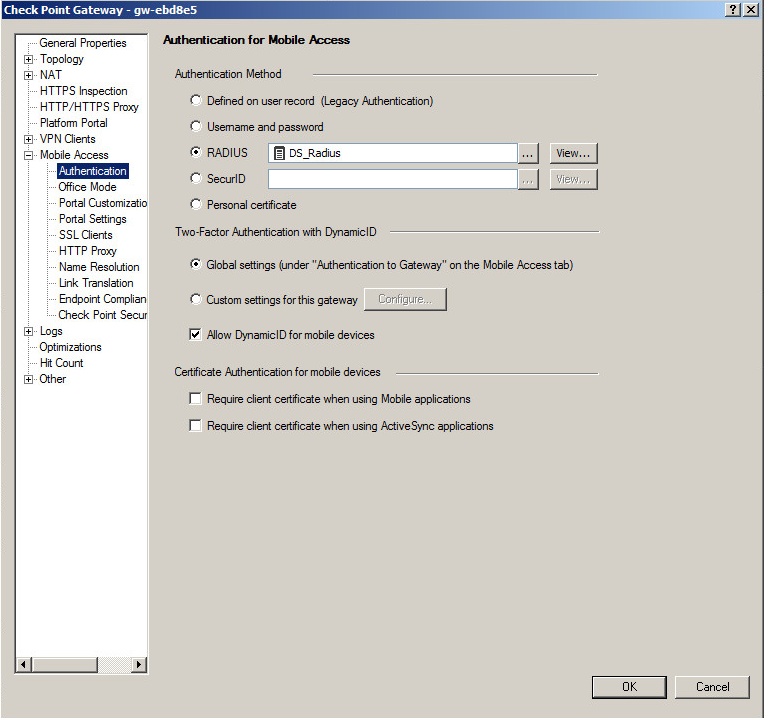Click the View button next to DS_Radius
764x718 pixels.
click(573, 153)
